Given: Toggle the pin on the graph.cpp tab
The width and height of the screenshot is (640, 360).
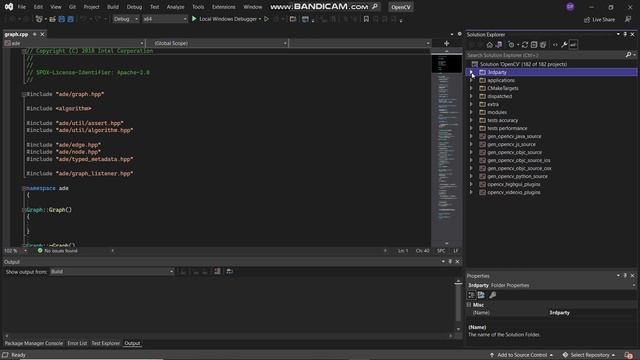Looking at the screenshot, I should coord(35,34).
